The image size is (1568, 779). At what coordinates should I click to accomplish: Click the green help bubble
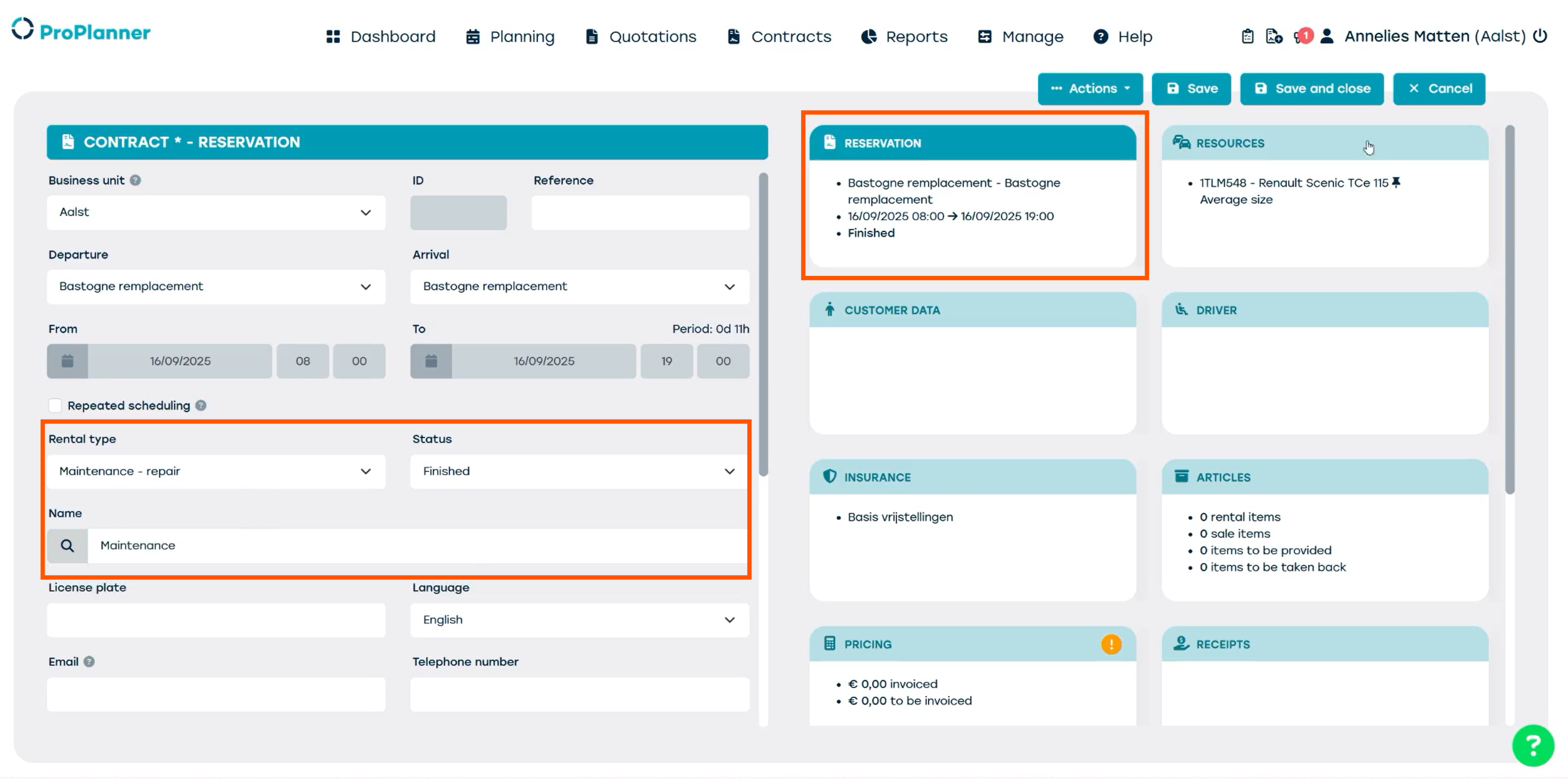(x=1532, y=745)
